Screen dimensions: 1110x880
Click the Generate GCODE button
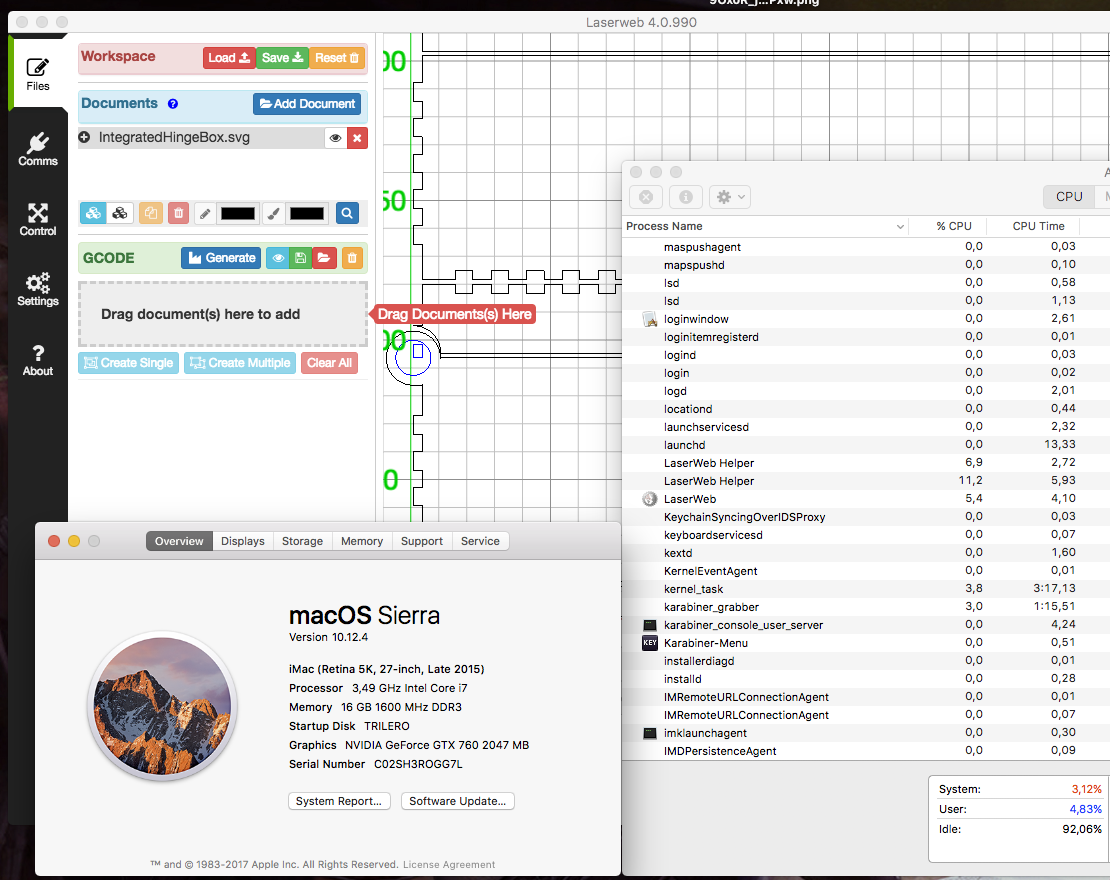pos(222,258)
